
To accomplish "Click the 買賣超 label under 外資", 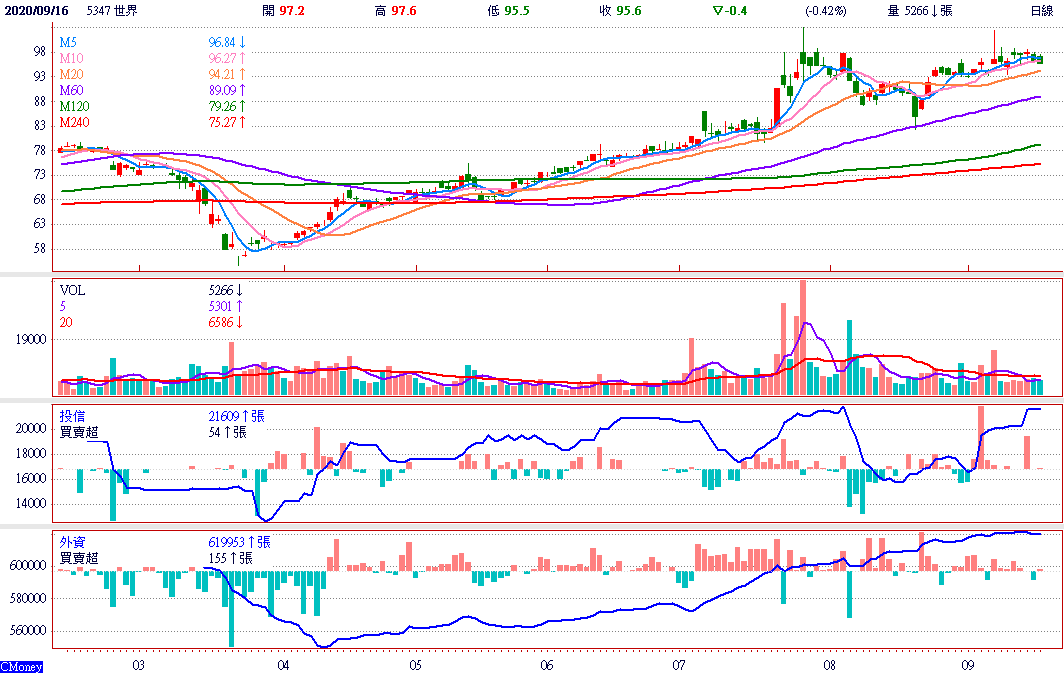I will pyautogui.click(x=79, y=558).
